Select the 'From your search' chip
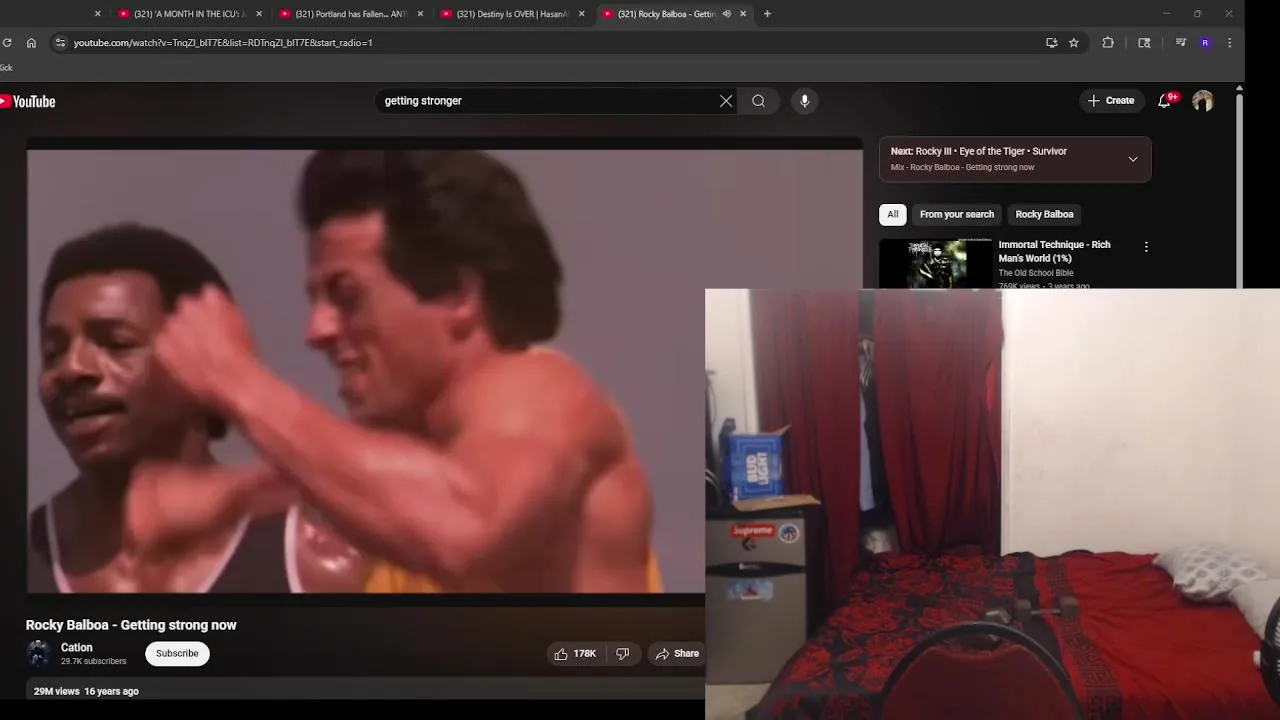 [x=957, y=214]
